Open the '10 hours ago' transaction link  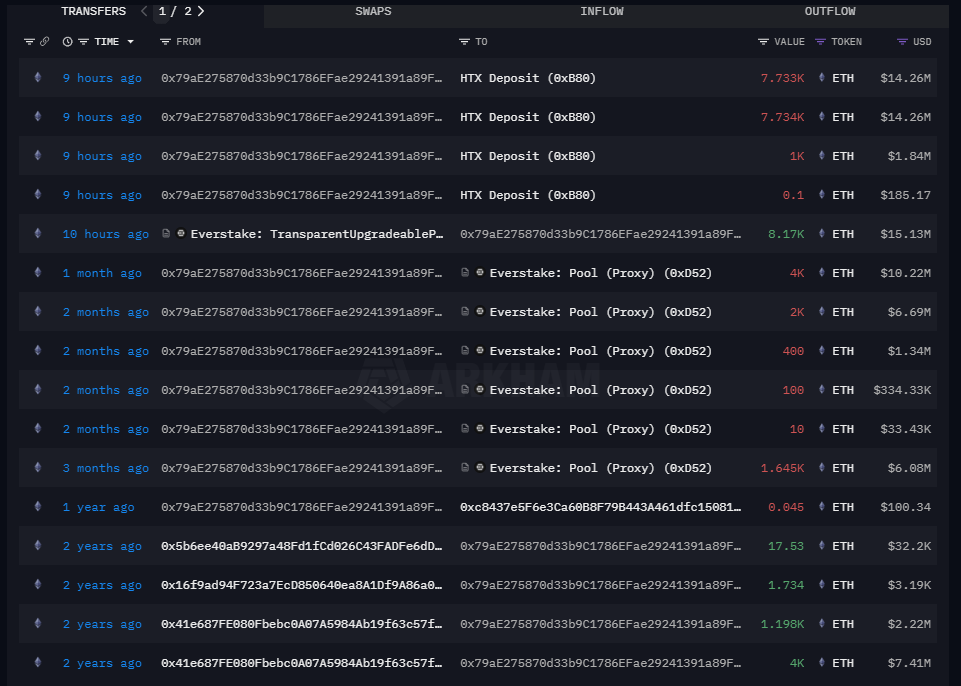tap(105, 234)
